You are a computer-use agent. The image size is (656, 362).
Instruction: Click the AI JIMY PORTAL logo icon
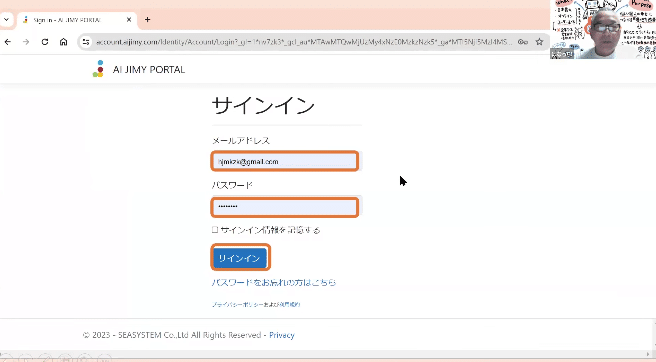98,69
